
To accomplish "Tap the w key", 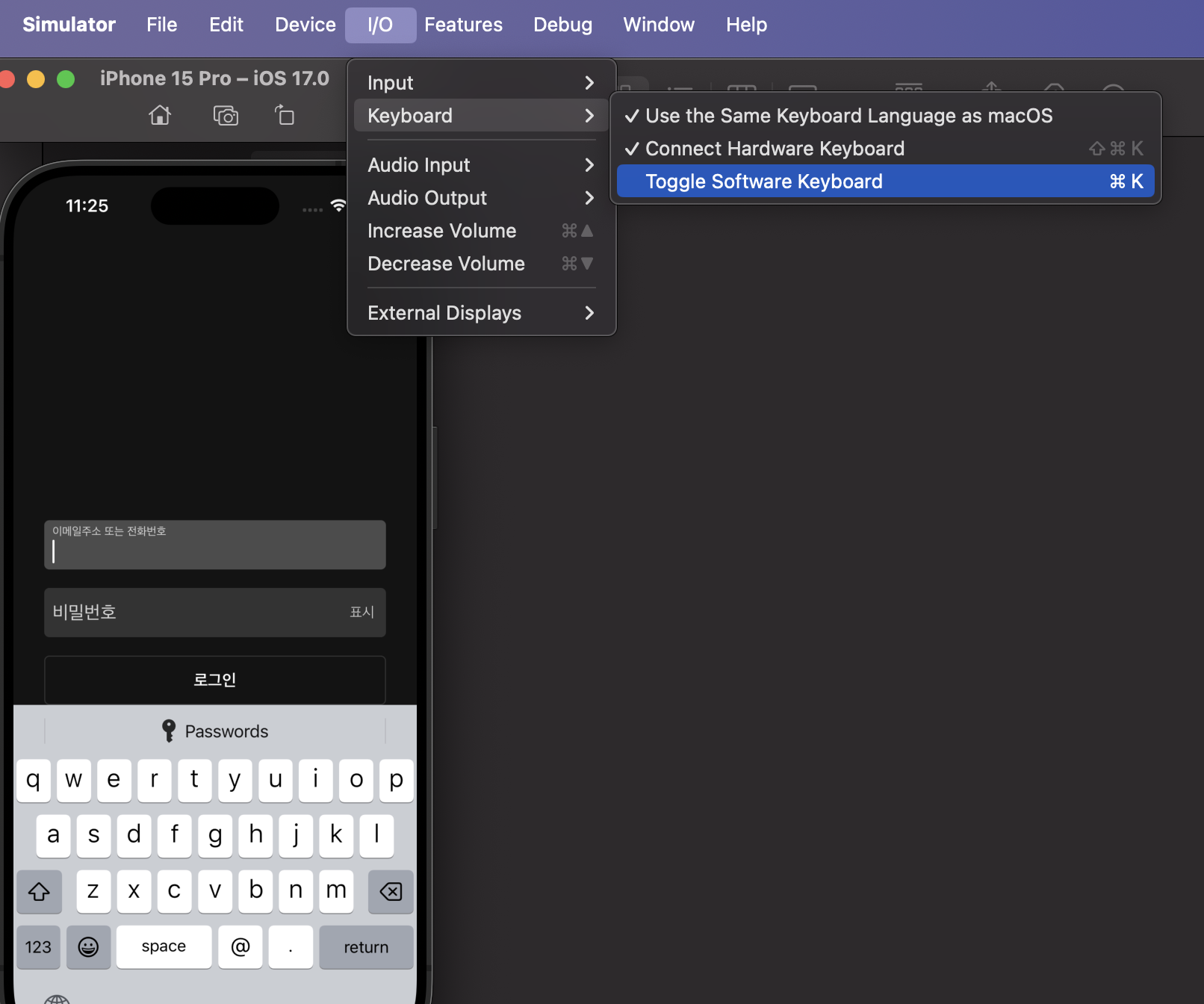I will tap(74, 780).
